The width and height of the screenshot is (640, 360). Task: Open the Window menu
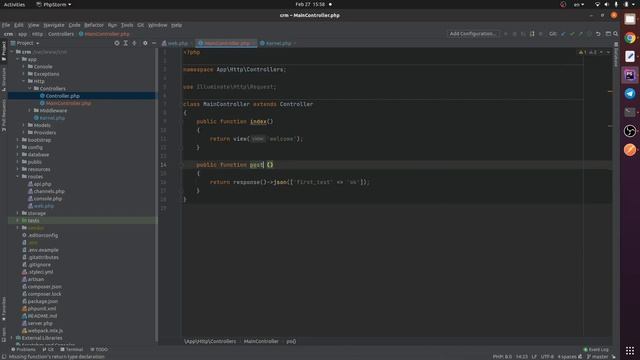(x=158, y=25)
